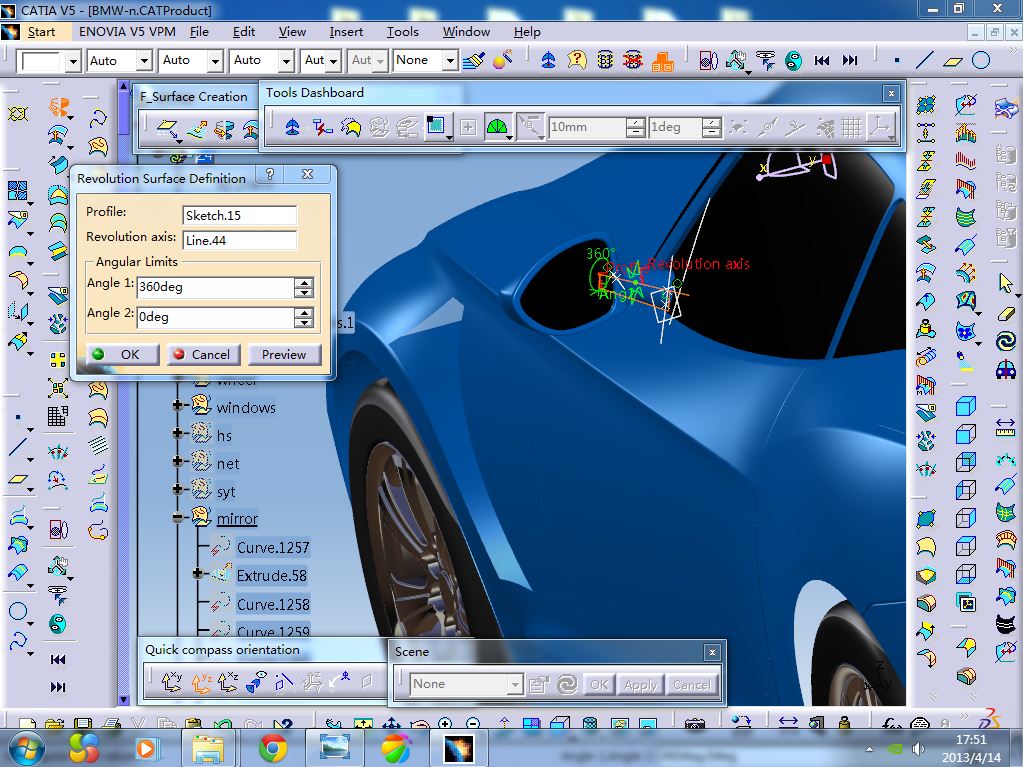1023x767 pixels.
Task: Cancel the Revolution Surface Definition dialog
Action: click(x=204, y=354)
